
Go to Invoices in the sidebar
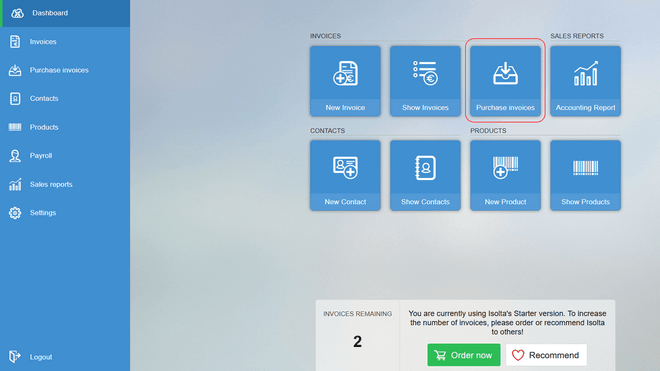(65, 42)
